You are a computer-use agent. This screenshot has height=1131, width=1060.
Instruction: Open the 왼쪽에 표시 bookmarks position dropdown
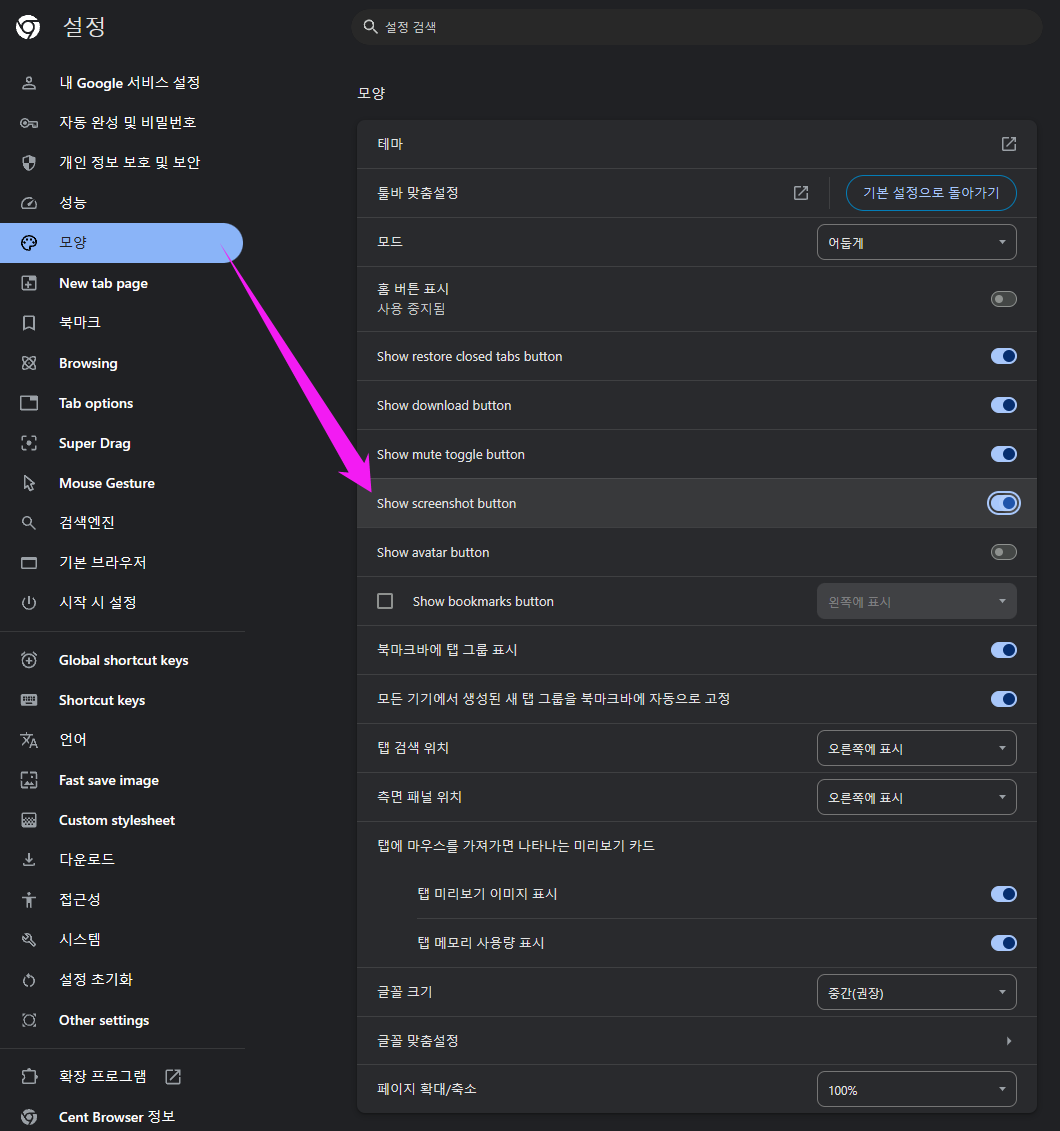point(917,601)
